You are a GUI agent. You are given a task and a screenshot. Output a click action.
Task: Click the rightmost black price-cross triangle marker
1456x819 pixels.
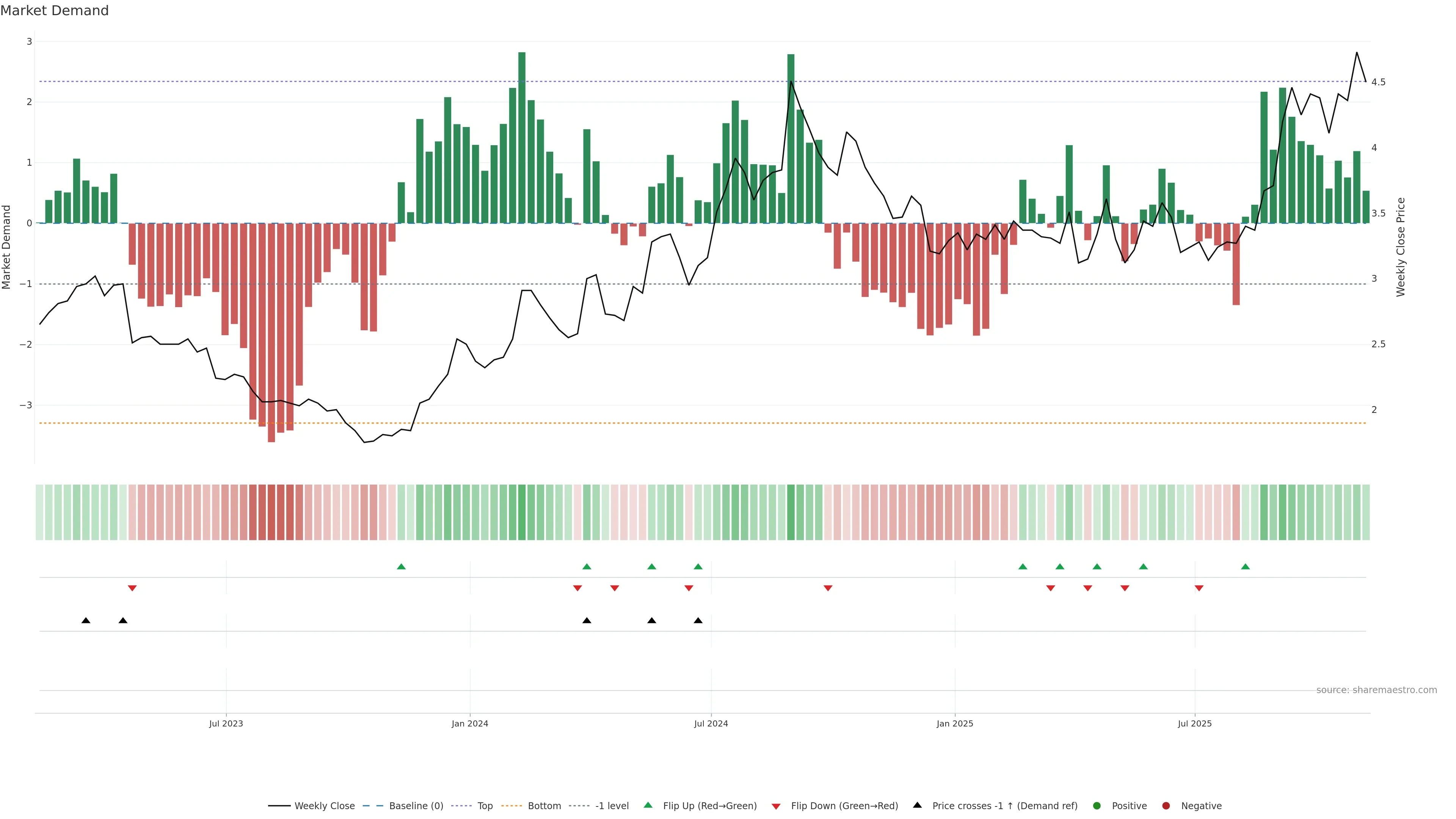(x=698, y=621)
